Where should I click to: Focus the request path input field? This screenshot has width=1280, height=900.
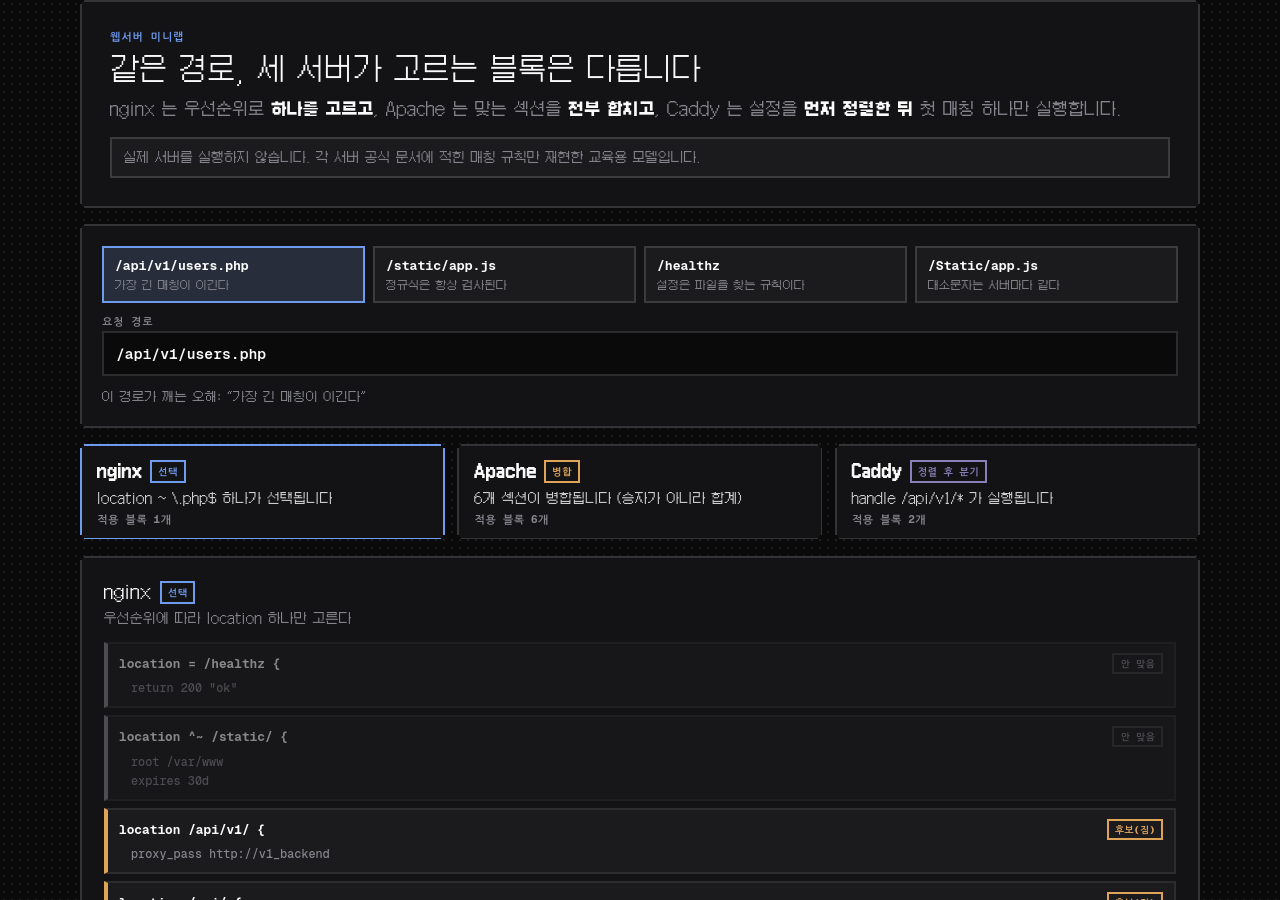point(640,354)
